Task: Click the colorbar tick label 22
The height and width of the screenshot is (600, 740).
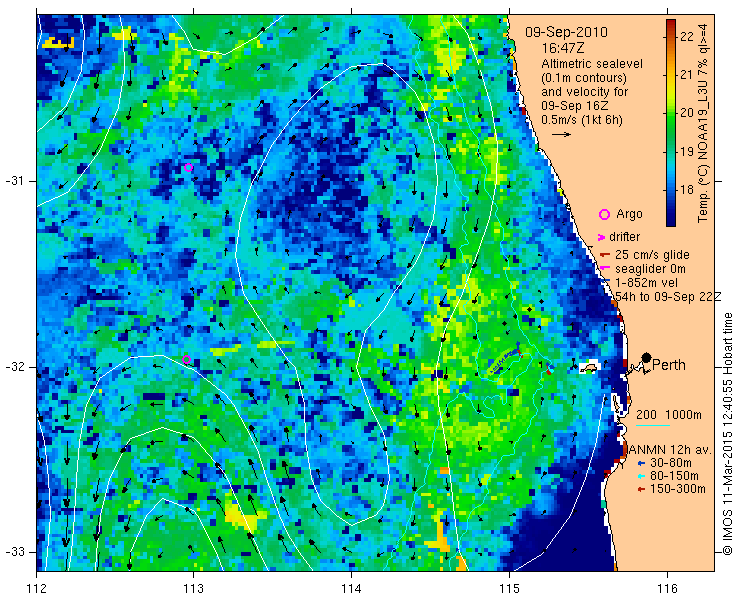Action: point(687,36)
